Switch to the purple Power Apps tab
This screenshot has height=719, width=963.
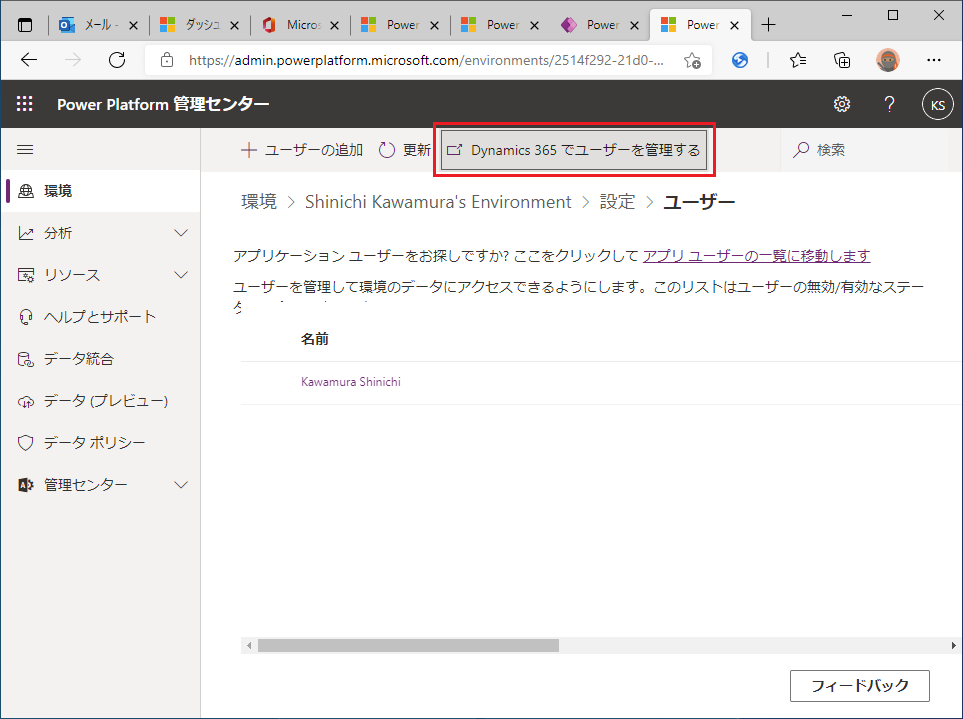599,25
